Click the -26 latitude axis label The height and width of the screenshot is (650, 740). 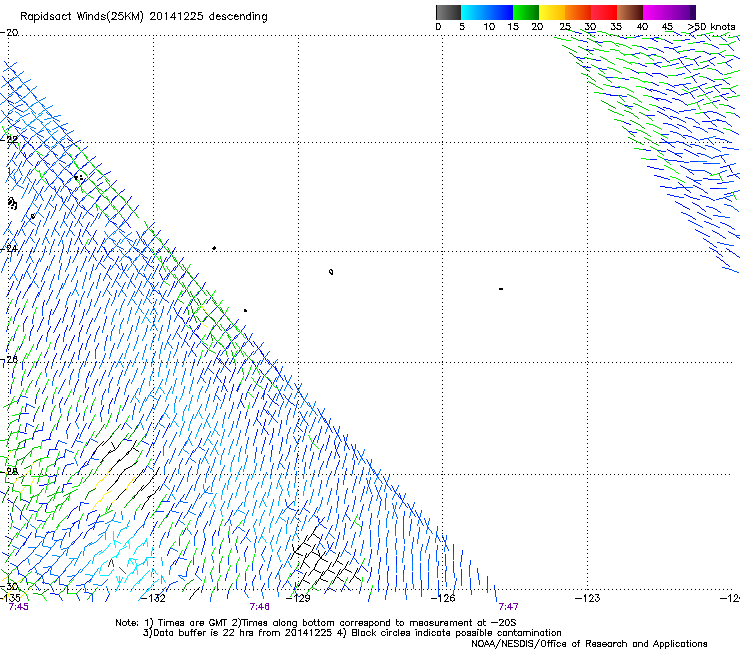coord(9,360)
